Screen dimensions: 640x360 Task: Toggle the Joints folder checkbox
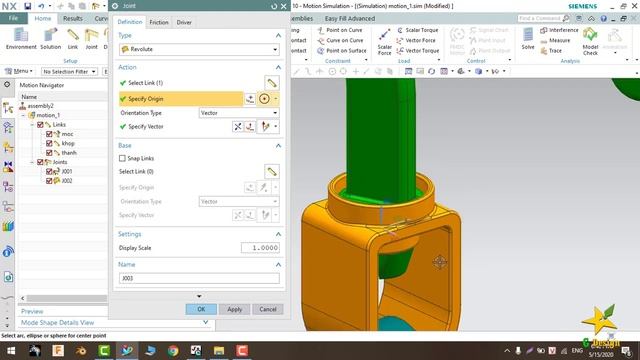(x=40, y=162)
